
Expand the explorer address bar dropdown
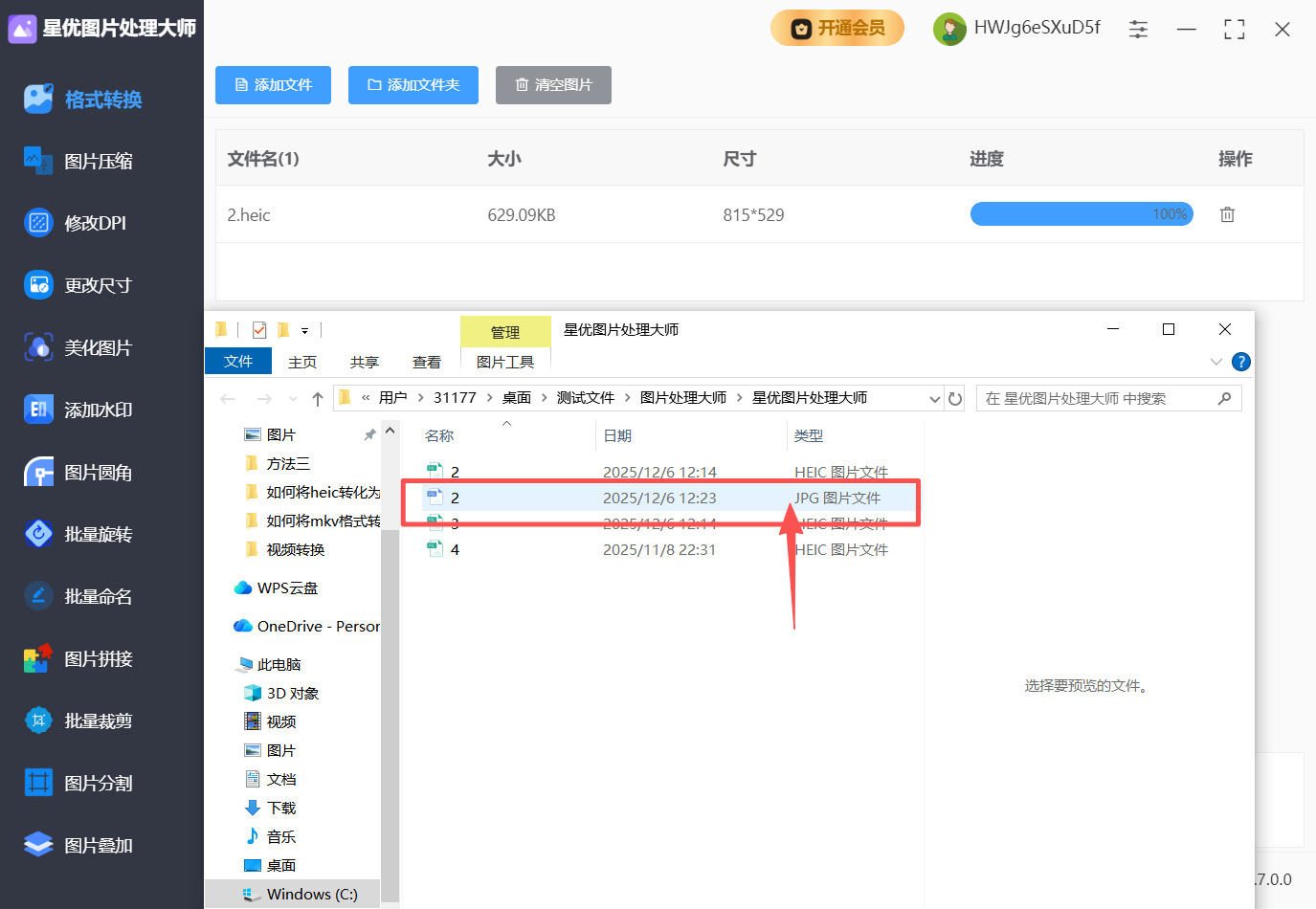click(934, 397)
